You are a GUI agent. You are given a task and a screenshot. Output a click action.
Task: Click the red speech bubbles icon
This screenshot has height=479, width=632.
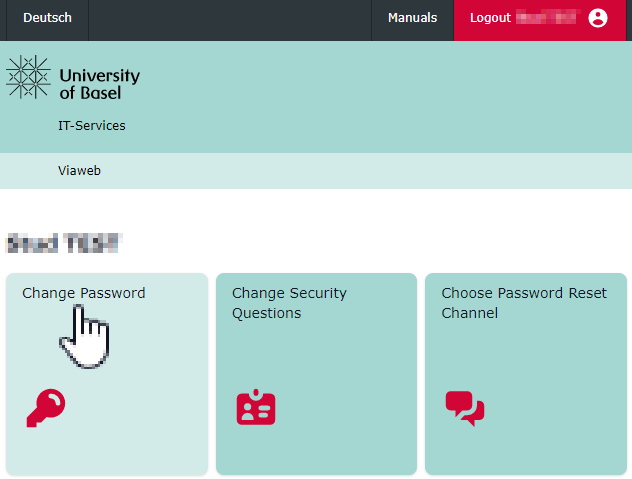click(x=464, y=408)
